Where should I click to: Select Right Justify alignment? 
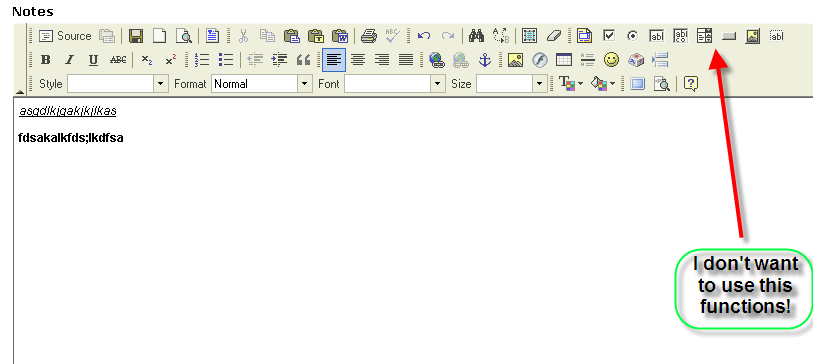pyautogui.click(x=382, y=60)
